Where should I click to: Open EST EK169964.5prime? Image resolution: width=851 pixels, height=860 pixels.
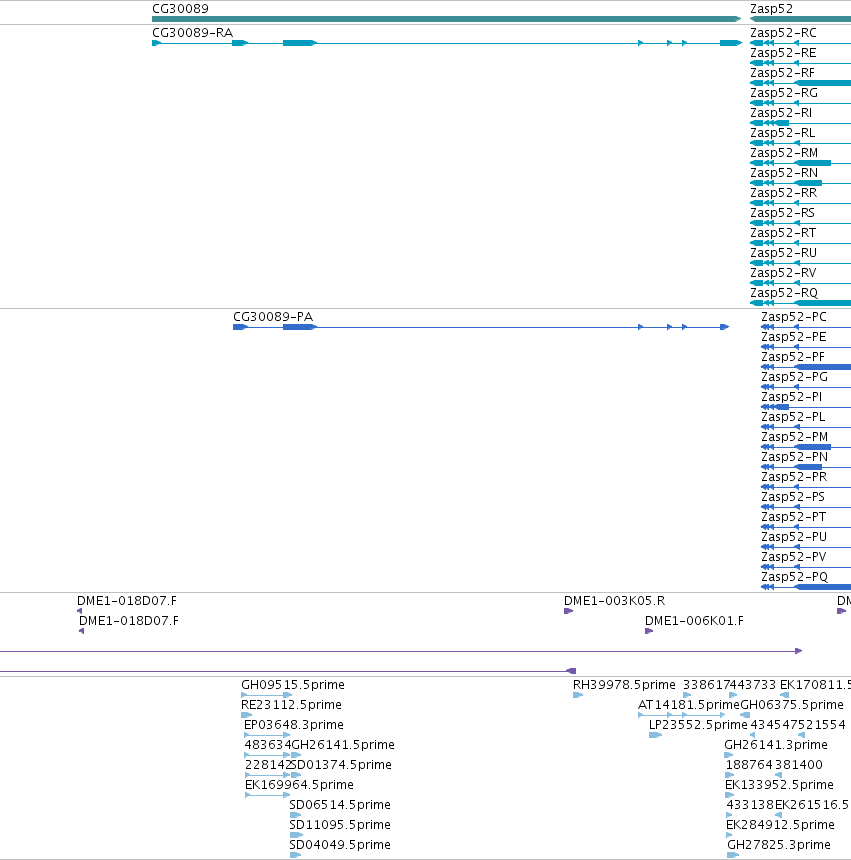(x=299, y=785)
